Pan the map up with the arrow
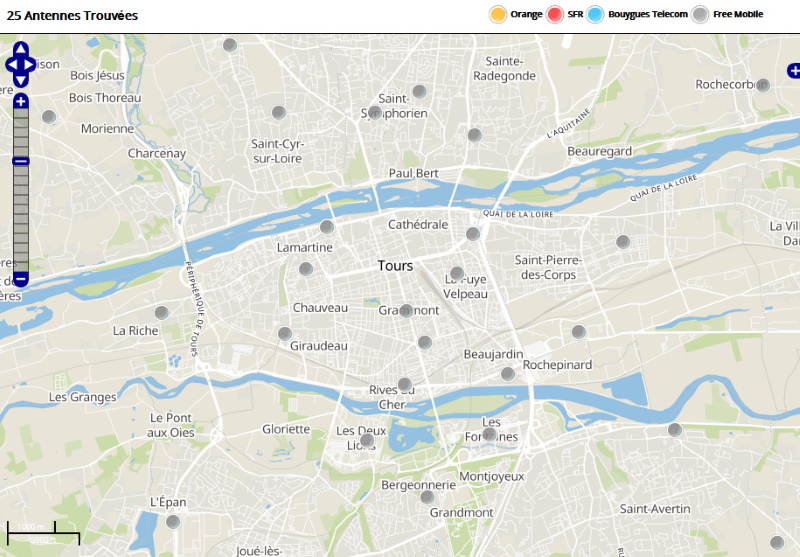 click(20, 49)
